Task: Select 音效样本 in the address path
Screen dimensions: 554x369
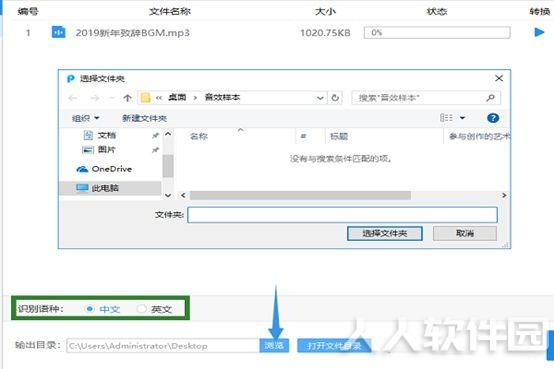Action: point(223,97)
